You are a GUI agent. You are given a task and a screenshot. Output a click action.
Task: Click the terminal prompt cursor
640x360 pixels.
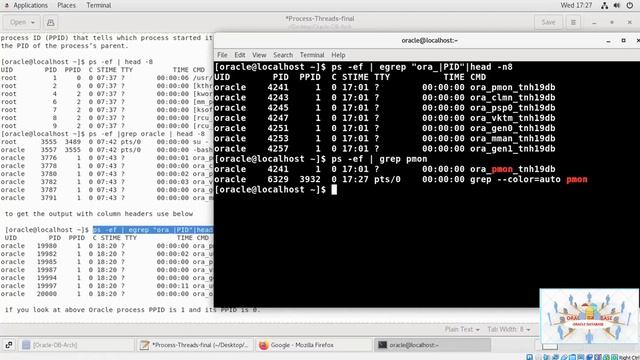click(x=334, y=189)
